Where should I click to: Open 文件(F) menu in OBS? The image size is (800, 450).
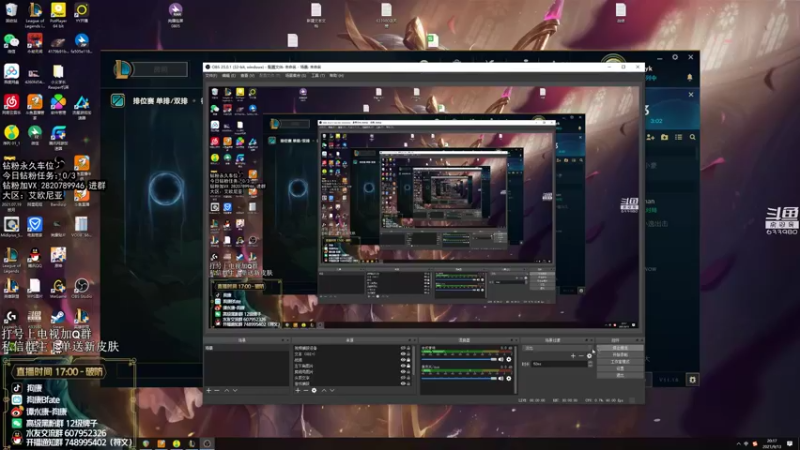click(x=211, y=75)
